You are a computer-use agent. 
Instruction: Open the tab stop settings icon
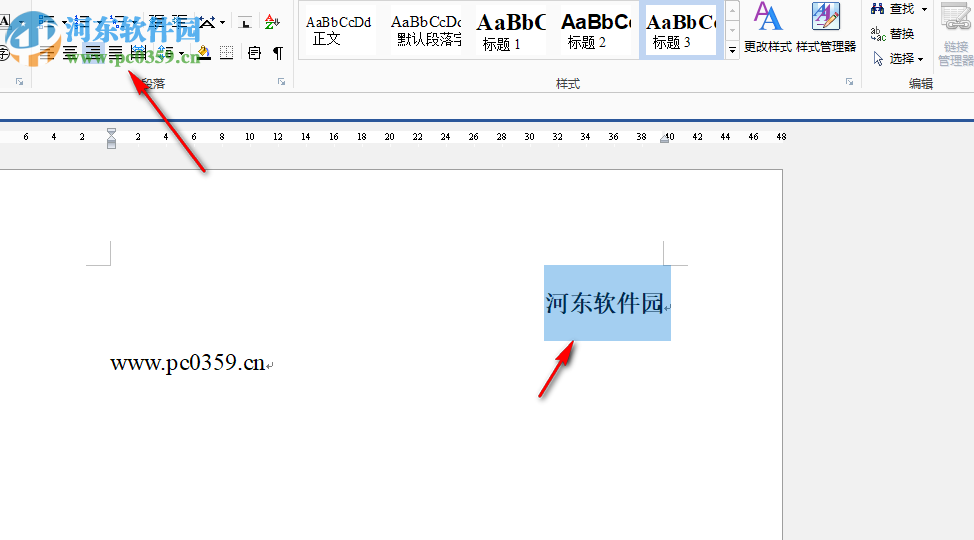[245, 24]
